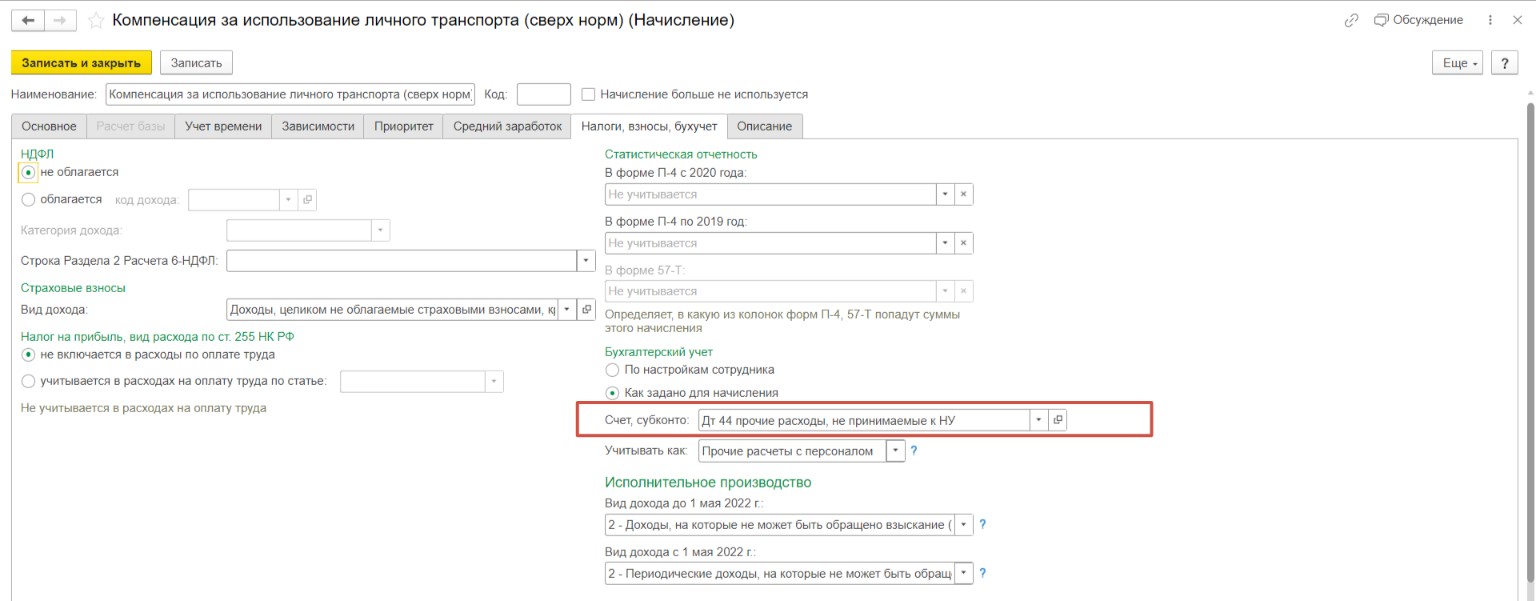1536x601 pixels.
Task: Open the Обсуждение discussion panel
Action: [1418, 20]
